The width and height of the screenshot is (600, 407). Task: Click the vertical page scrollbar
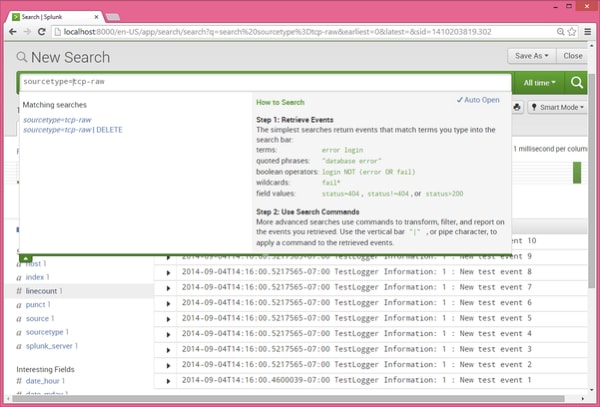click(x=591, y=180)
